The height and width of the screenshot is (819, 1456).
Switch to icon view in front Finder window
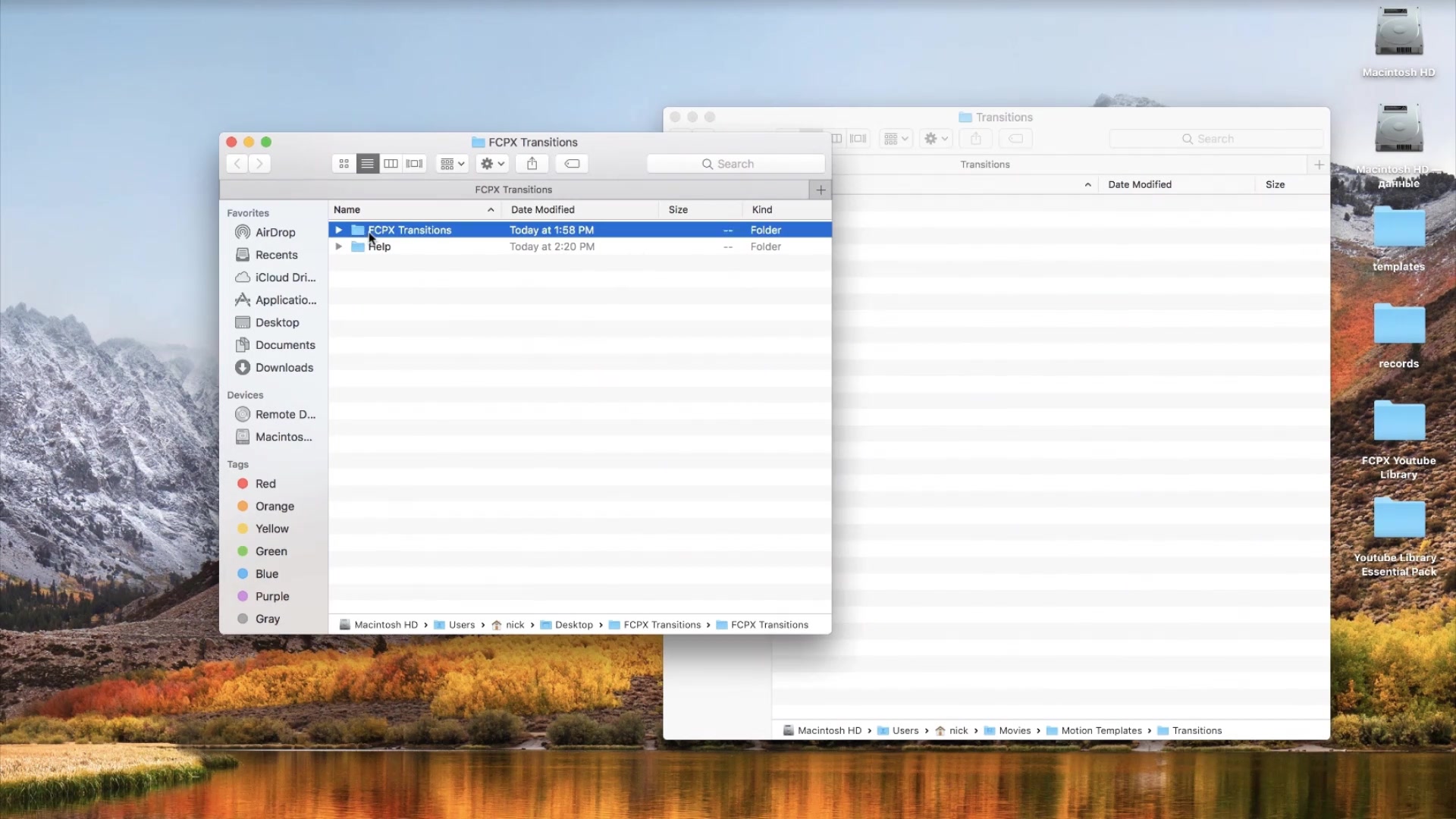(344, 163)
